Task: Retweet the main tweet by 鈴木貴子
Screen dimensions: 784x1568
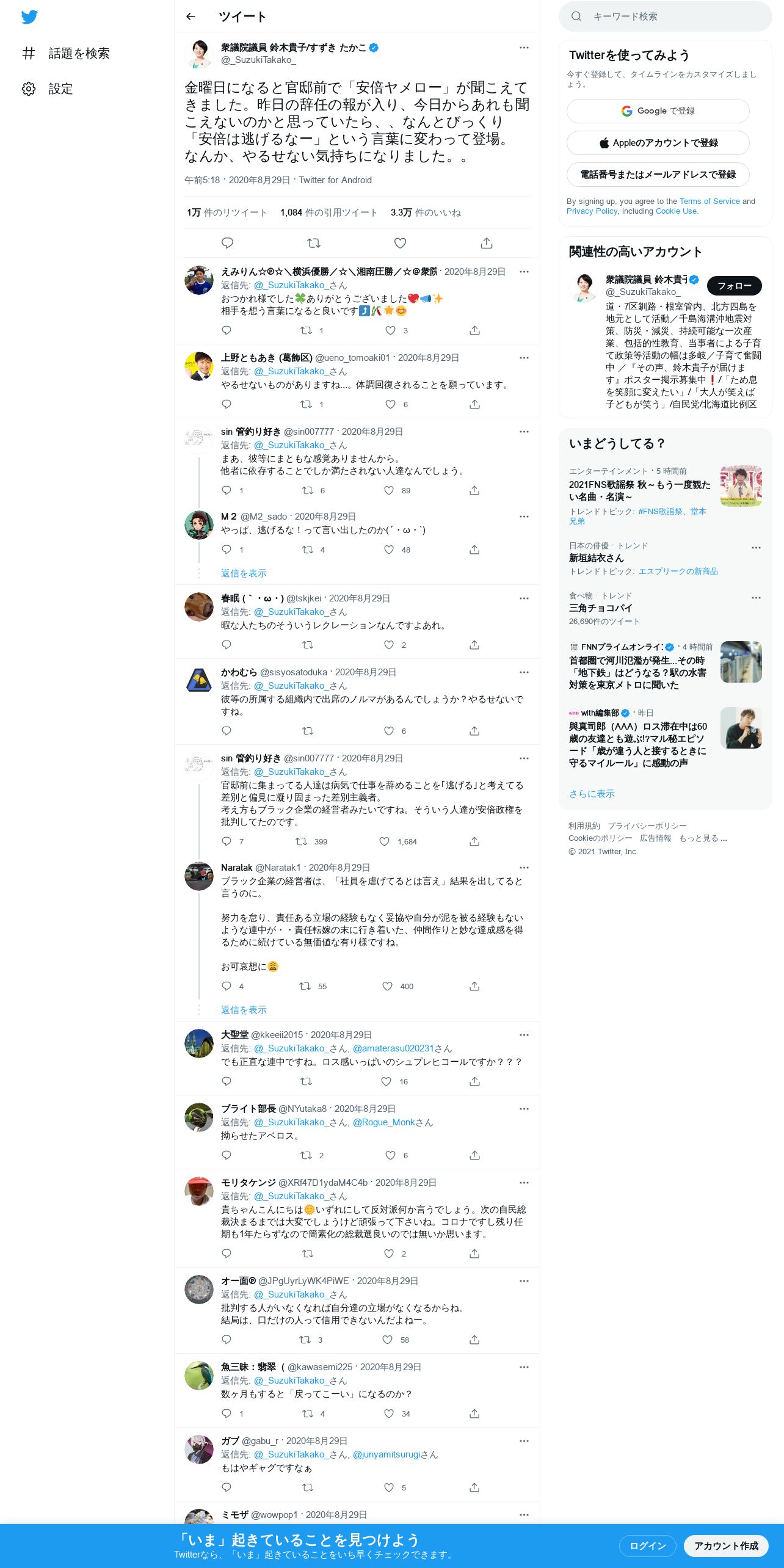Action: pos(314,243)
